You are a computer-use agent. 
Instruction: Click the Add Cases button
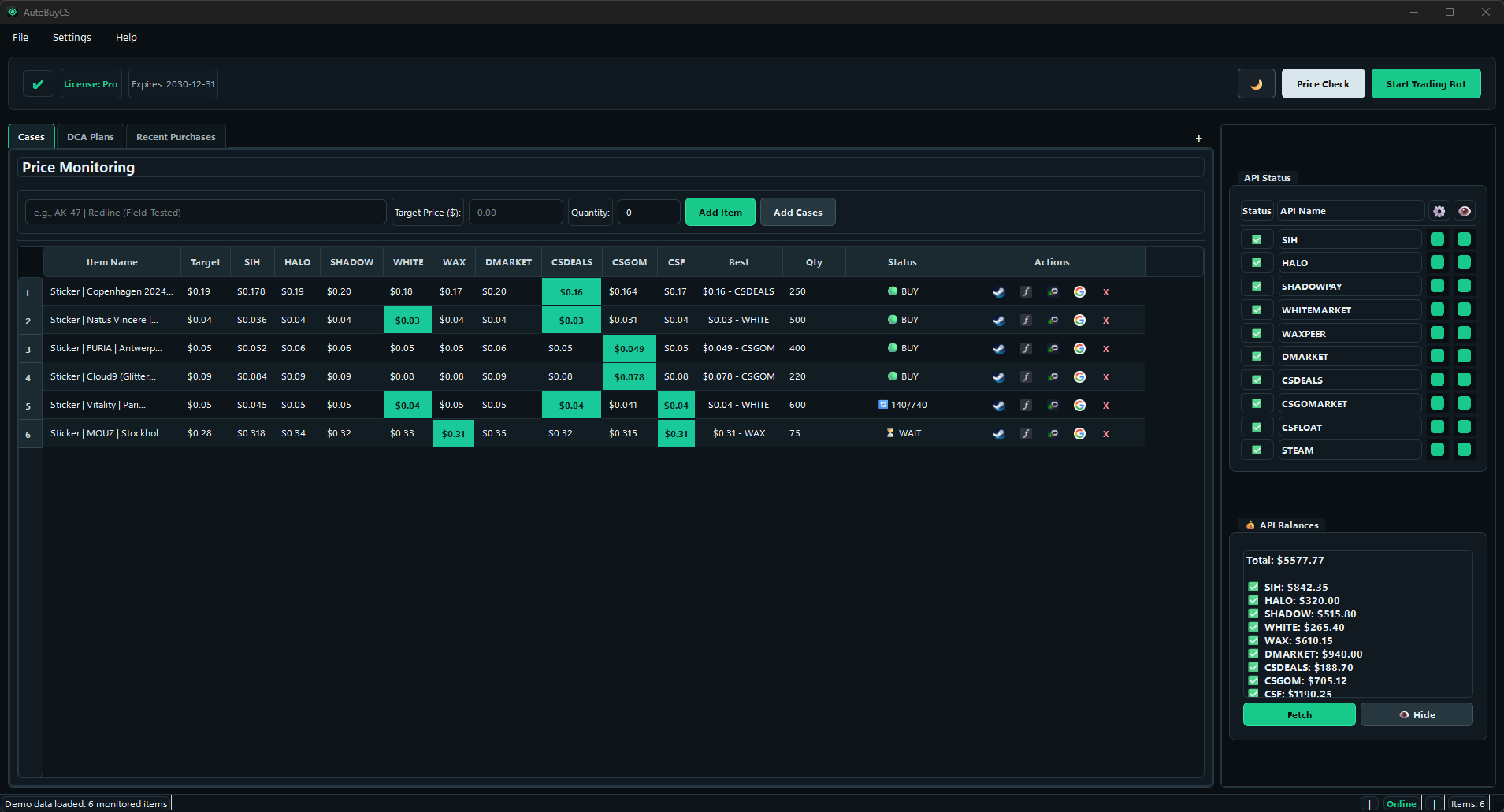[x=797, y=212]
